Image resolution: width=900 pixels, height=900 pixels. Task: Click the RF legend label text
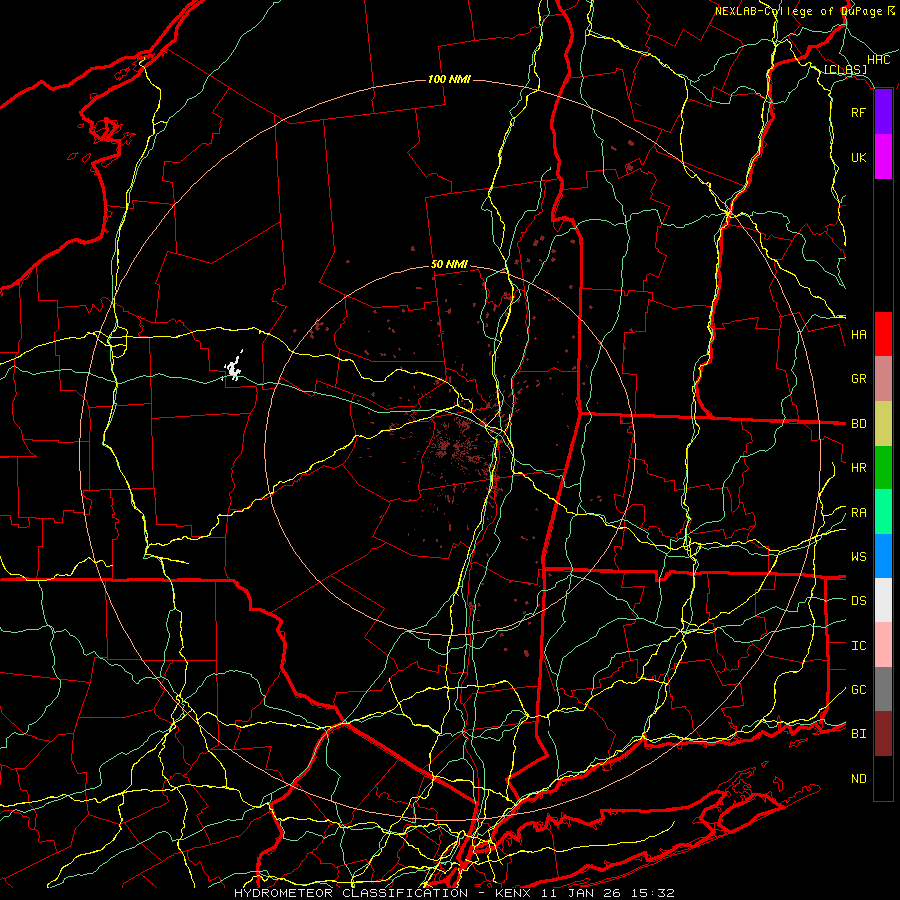coord(859,112)
